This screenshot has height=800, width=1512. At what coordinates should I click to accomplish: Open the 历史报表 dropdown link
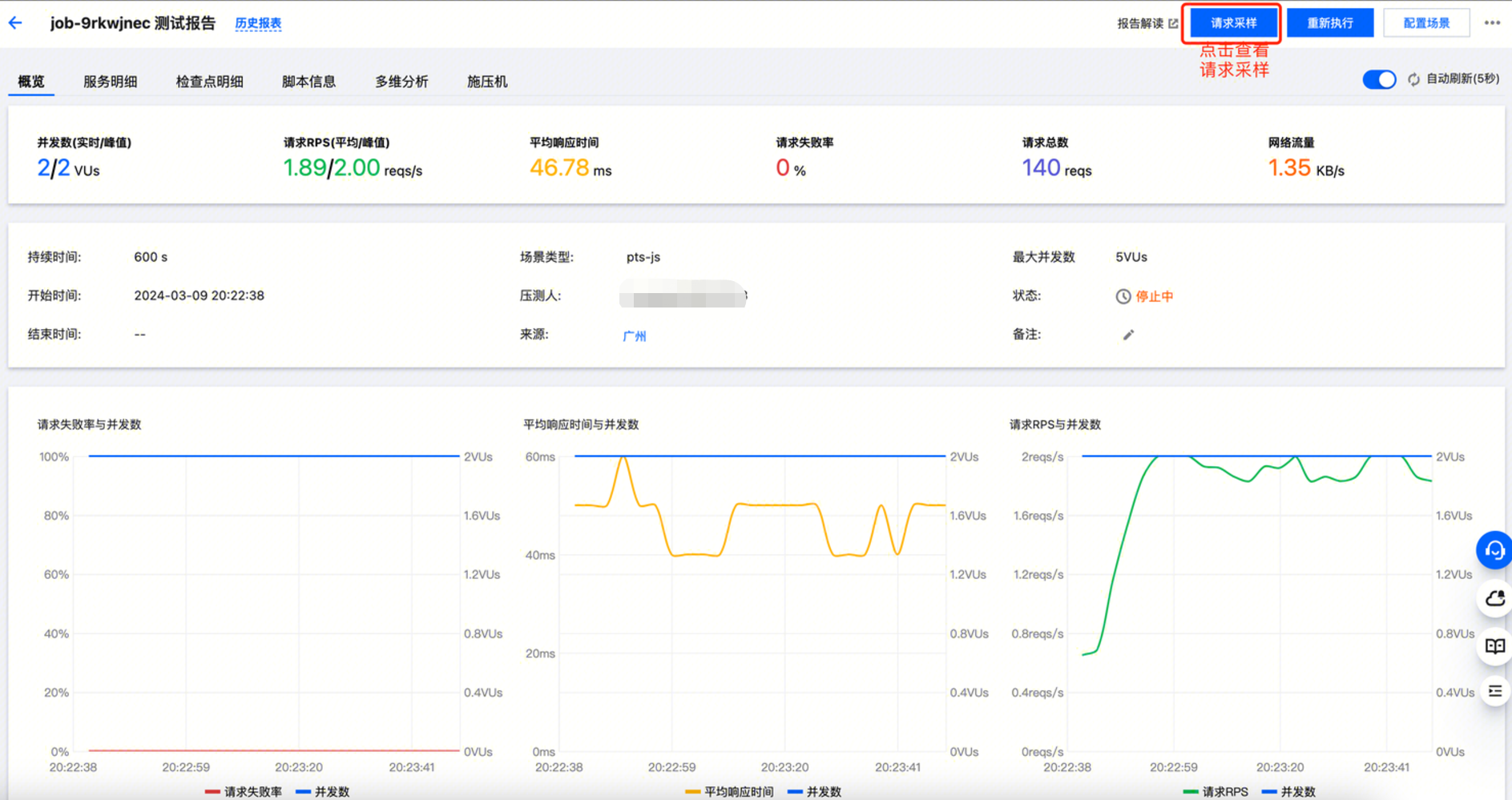258,23
